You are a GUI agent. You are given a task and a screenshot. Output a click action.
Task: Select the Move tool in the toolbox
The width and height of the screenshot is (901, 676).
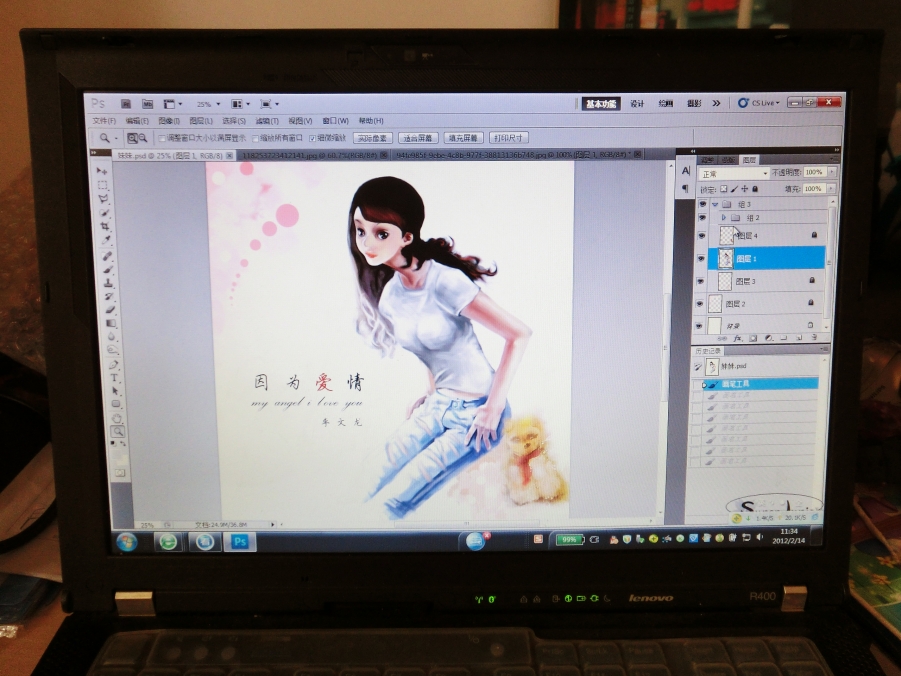point(99,171)
